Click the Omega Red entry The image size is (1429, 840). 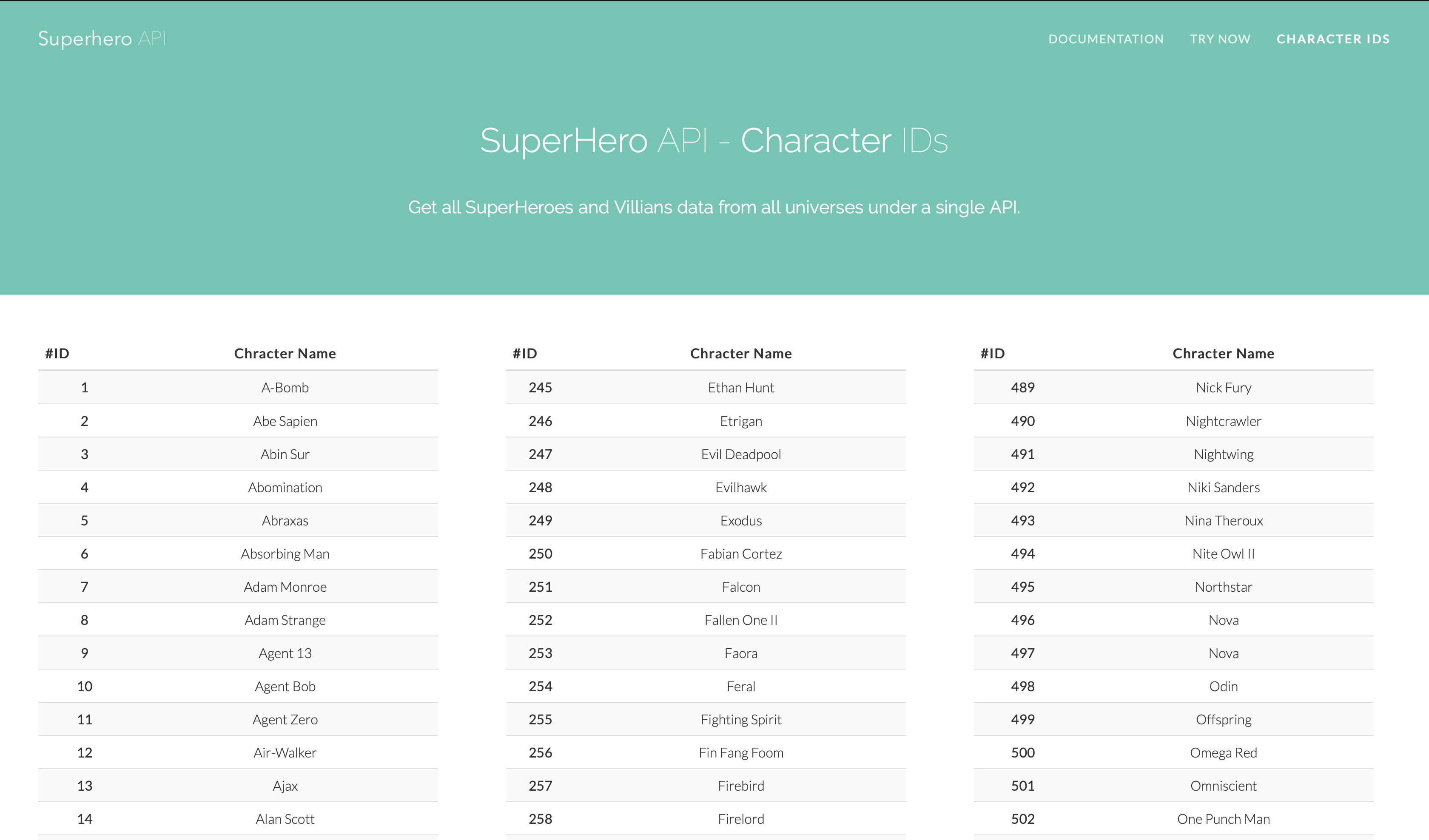pos(1223,752)
